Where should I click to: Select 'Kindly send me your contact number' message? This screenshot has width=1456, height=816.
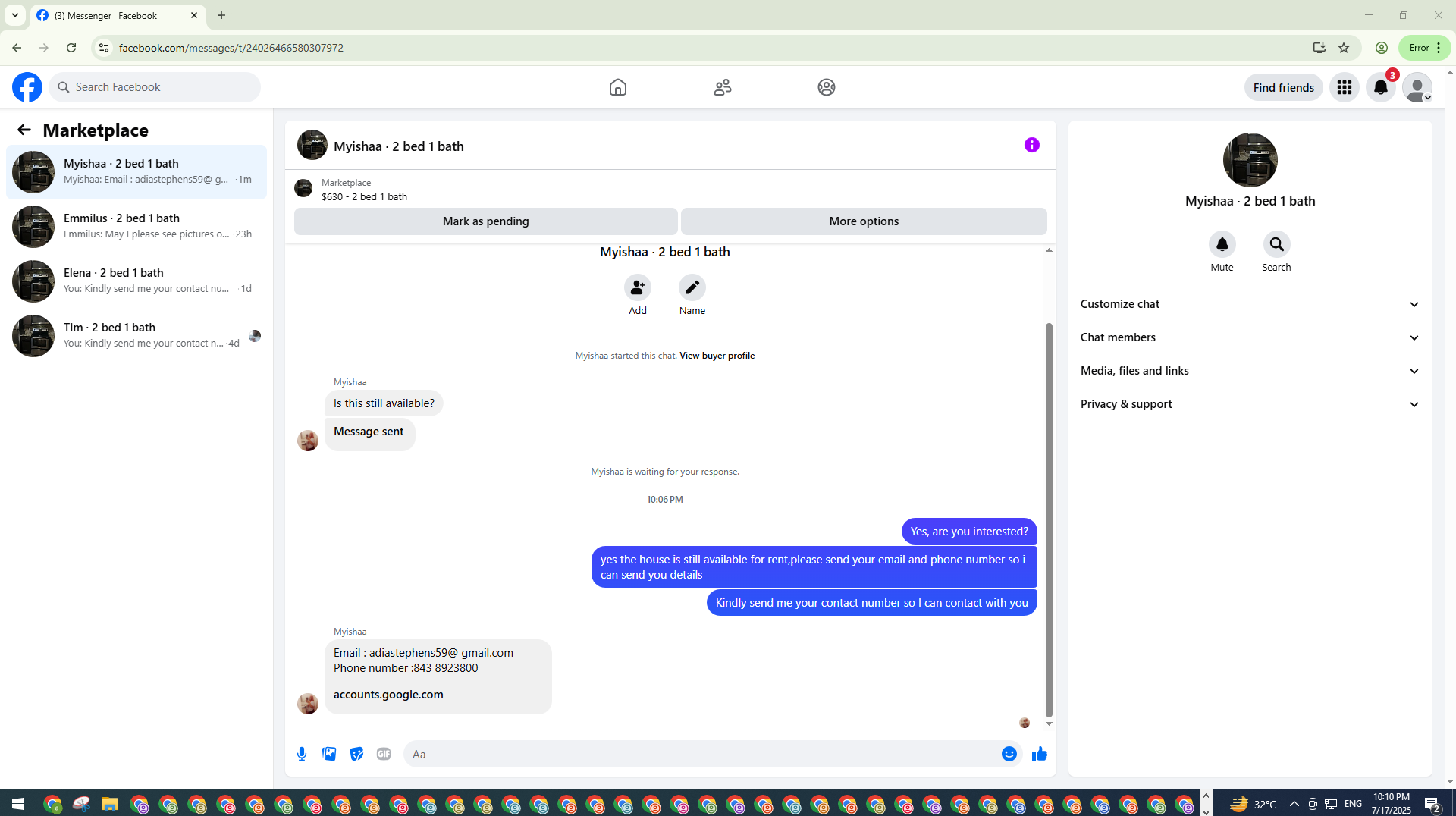pyautogui.click(x=872, y=603)
